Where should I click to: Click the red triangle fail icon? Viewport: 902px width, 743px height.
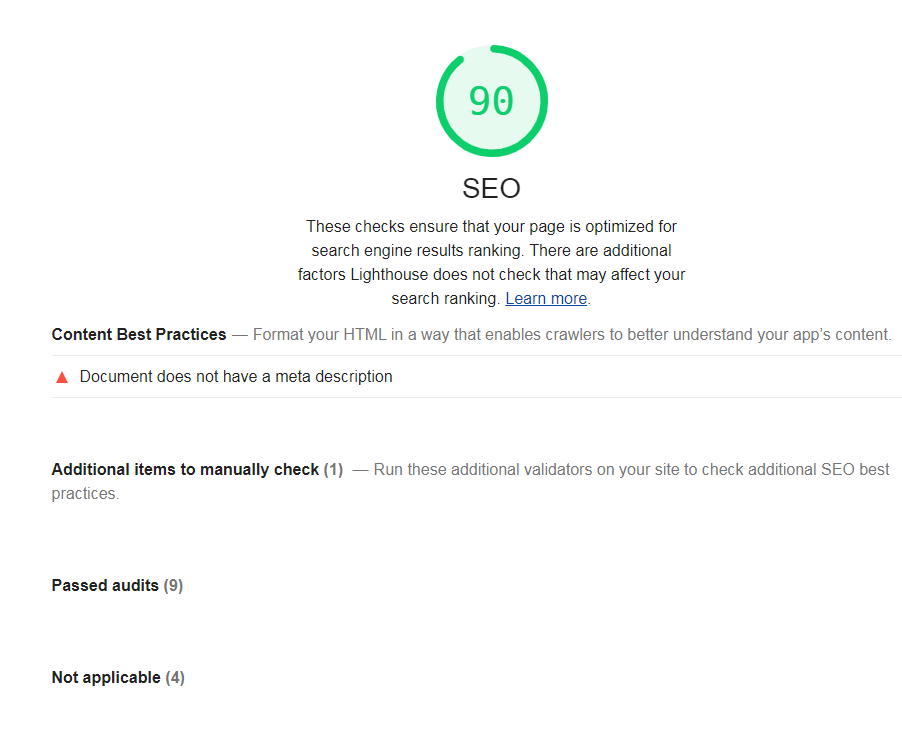coord(62,377)
